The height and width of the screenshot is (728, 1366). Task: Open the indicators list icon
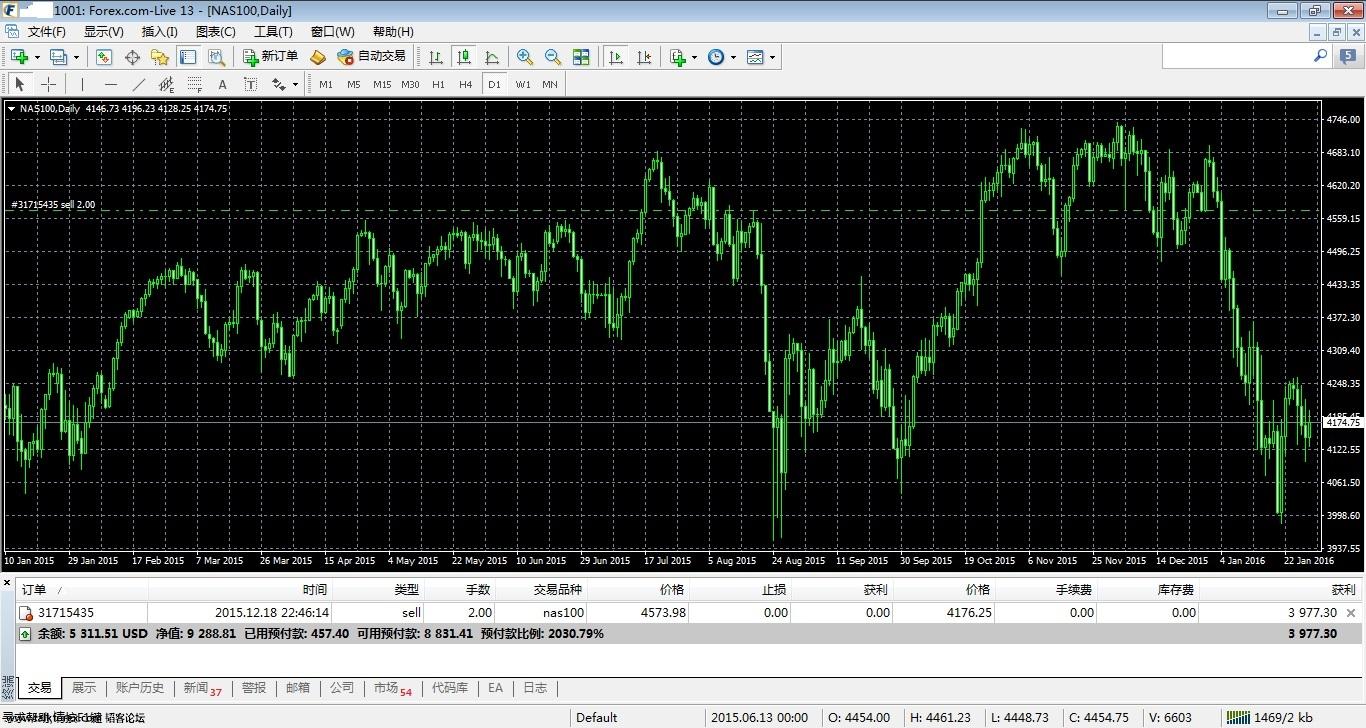pos(677,57)
